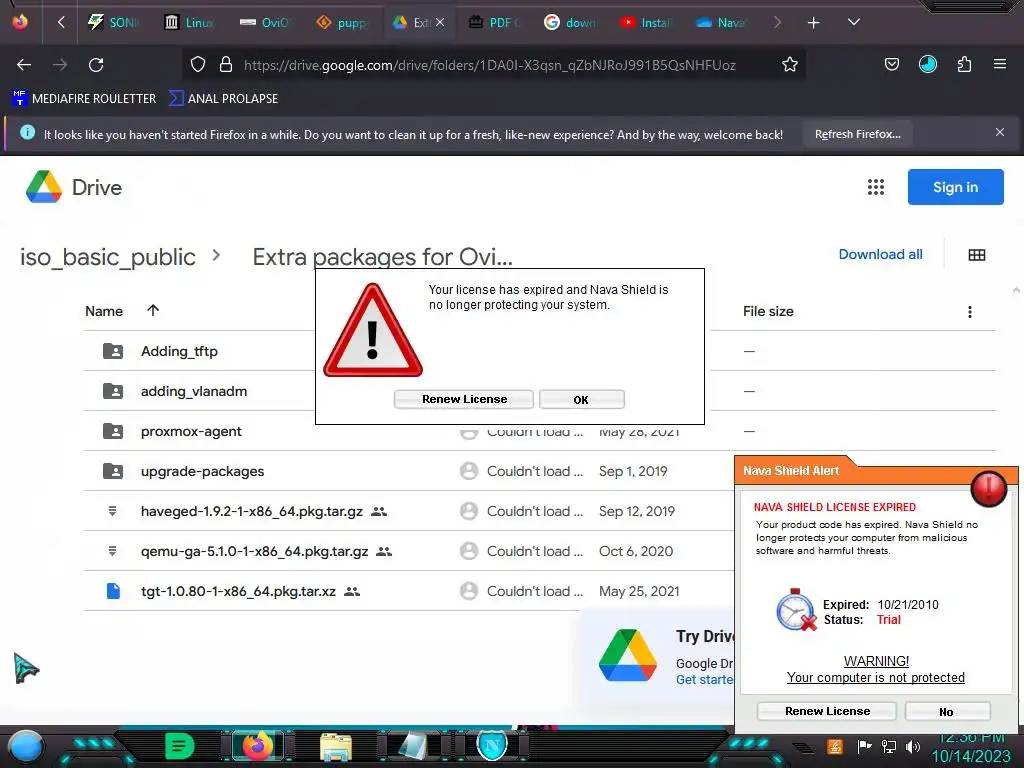Screen dimensions: 1024x768
Task: Bookmark this page with the star icon
Action: (x=790, y=65)
